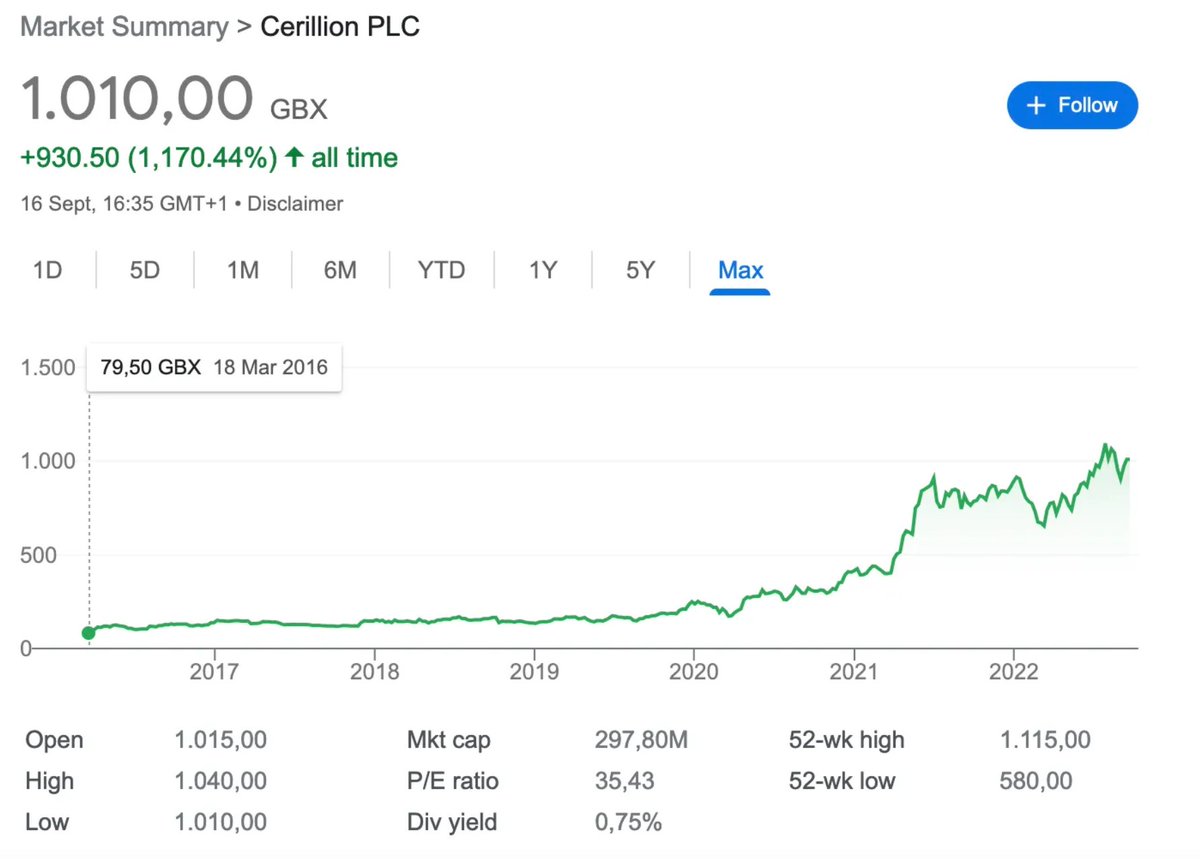Click the Mkt cap label
The width and height of the screenshot is (1200, 859).
click(448, 740)
